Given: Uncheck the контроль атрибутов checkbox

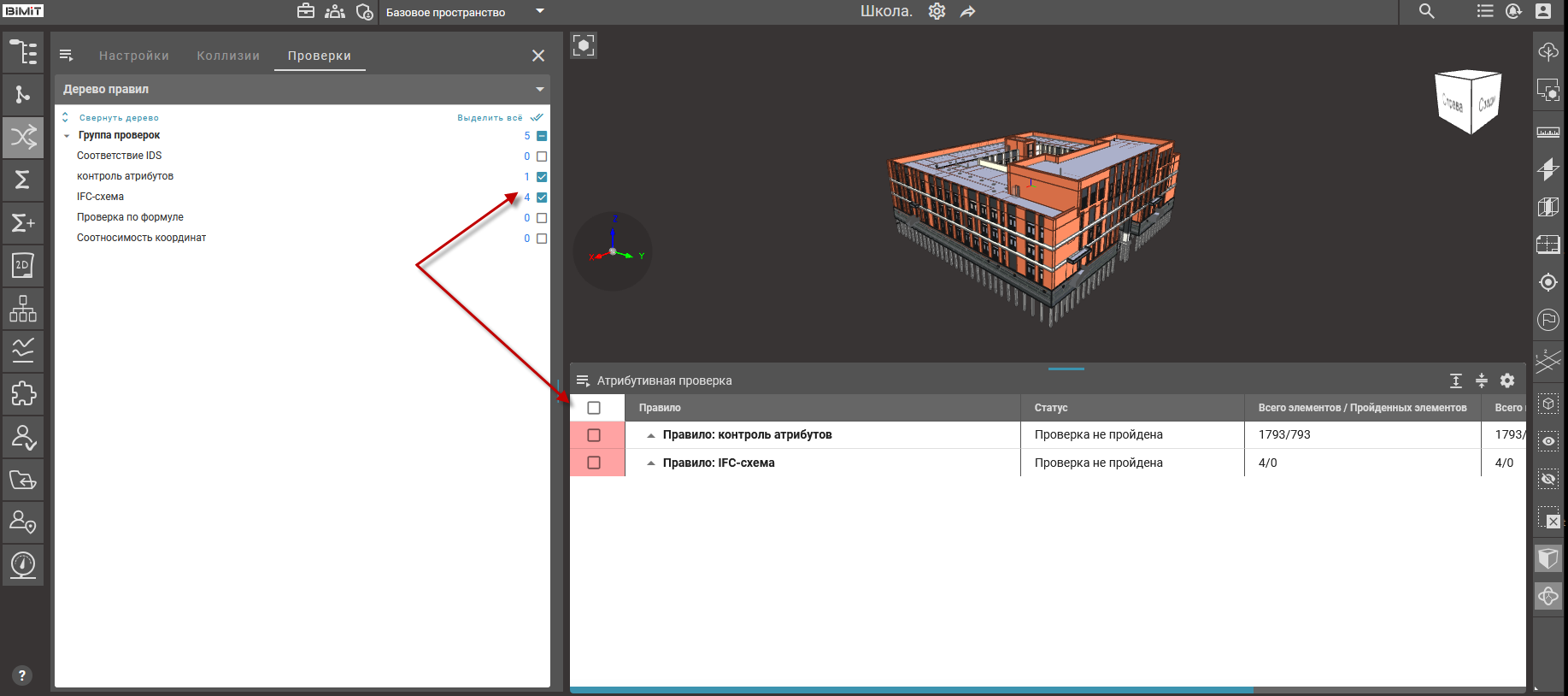Looking at the screenshot, I should [x=542, y=177].
